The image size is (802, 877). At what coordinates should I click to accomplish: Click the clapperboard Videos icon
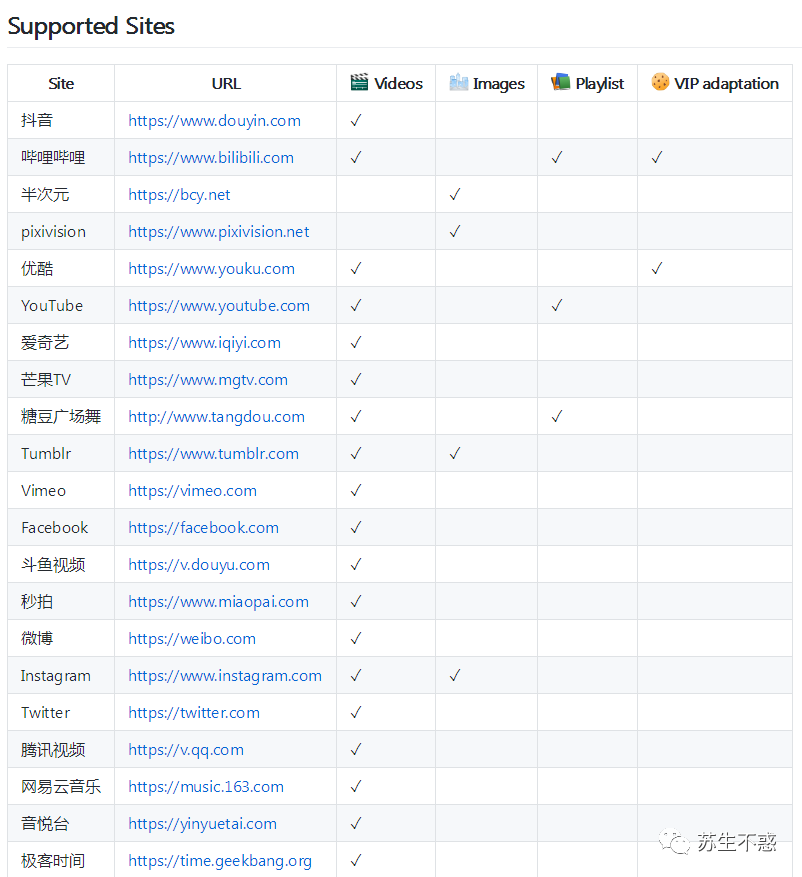click(359, 82)
